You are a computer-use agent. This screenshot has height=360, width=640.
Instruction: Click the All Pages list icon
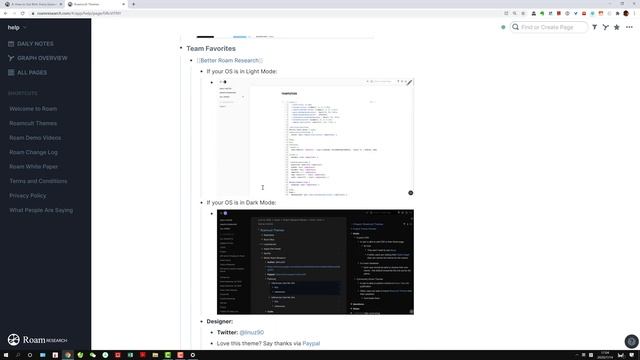click(11, 73)
